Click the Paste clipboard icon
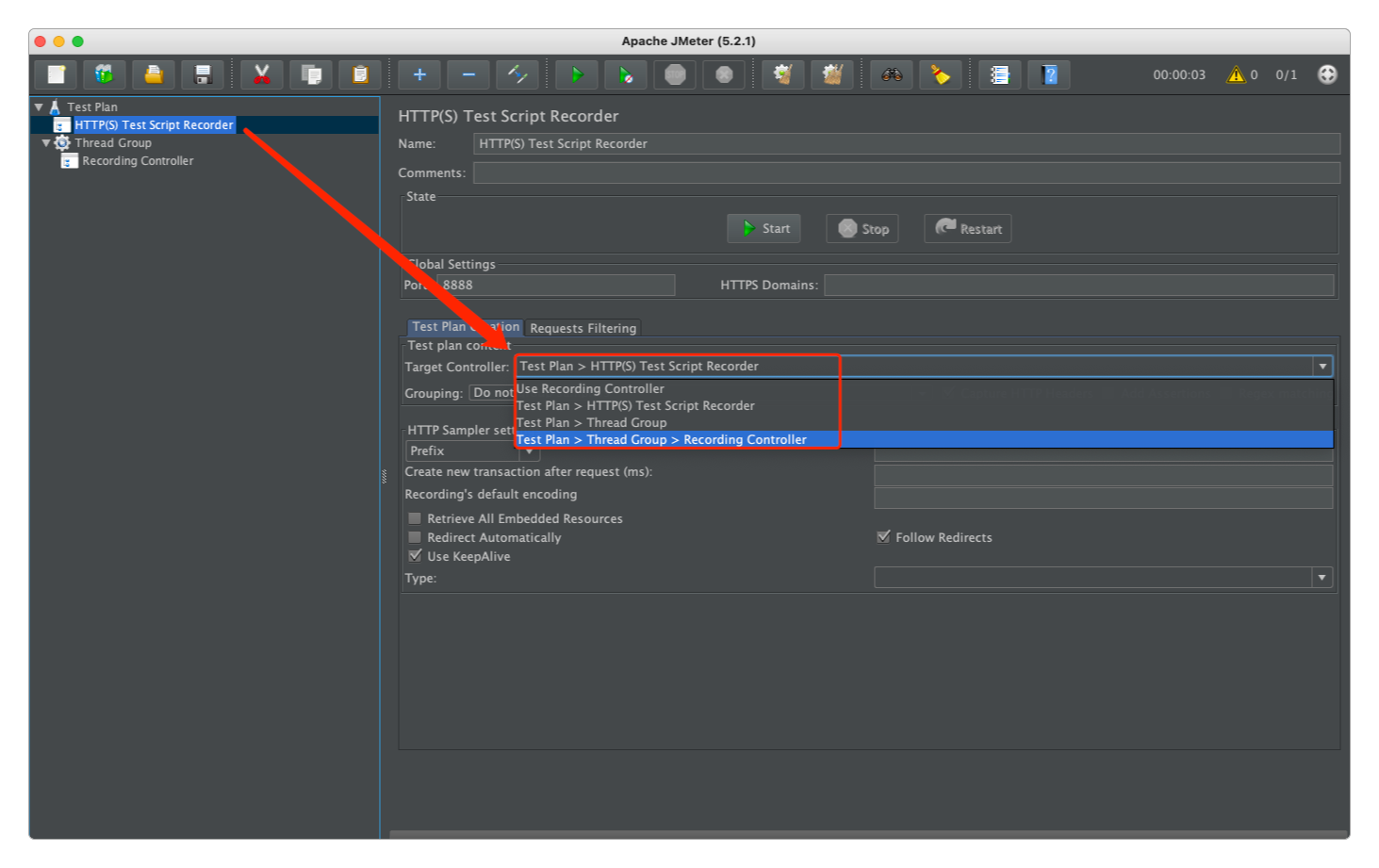Screen dimensions: 1379x868 [x=360, y=74]
